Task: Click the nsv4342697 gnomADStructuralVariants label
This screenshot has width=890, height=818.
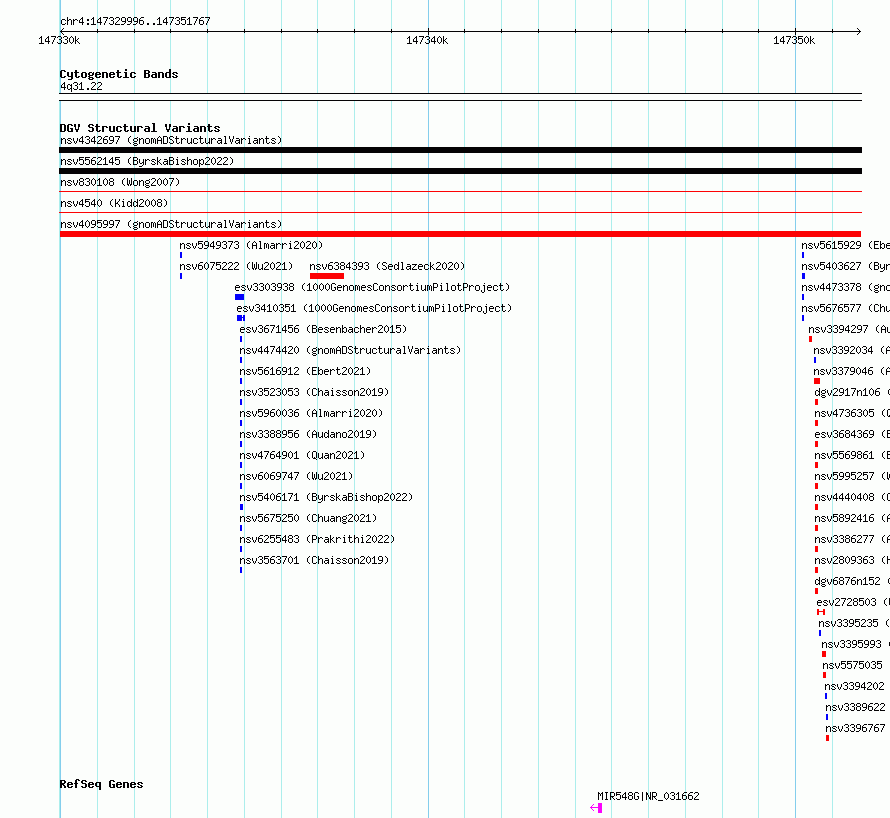Action: pos(171,140)
